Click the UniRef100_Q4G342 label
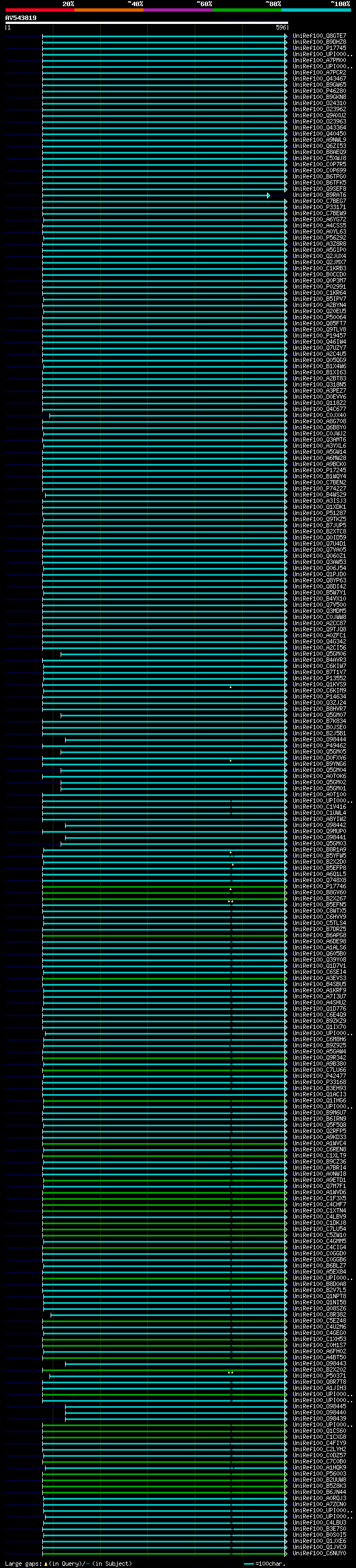356x1568 pixels. click(319, 641)
